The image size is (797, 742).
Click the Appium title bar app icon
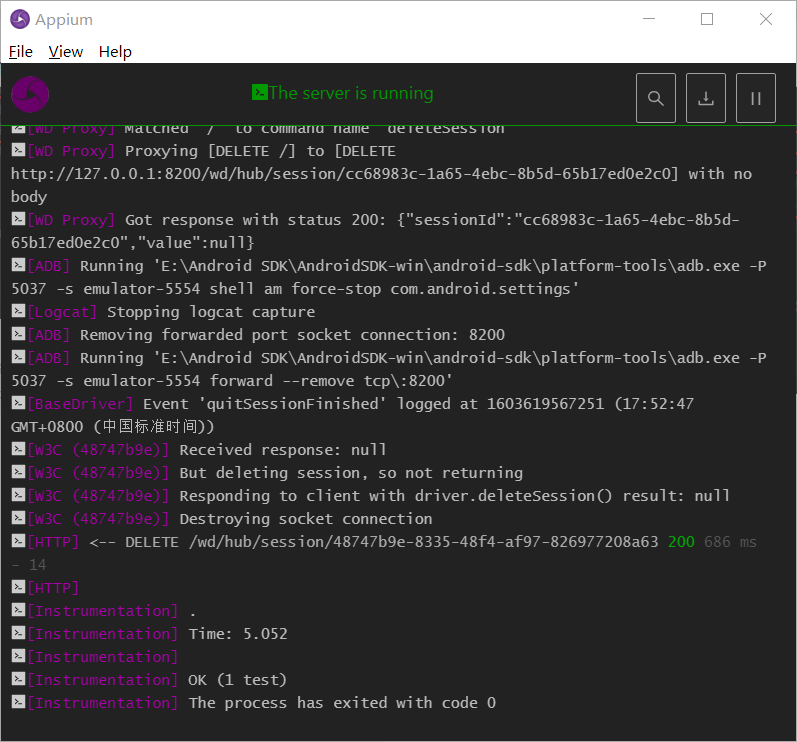(x=20, y=19)
